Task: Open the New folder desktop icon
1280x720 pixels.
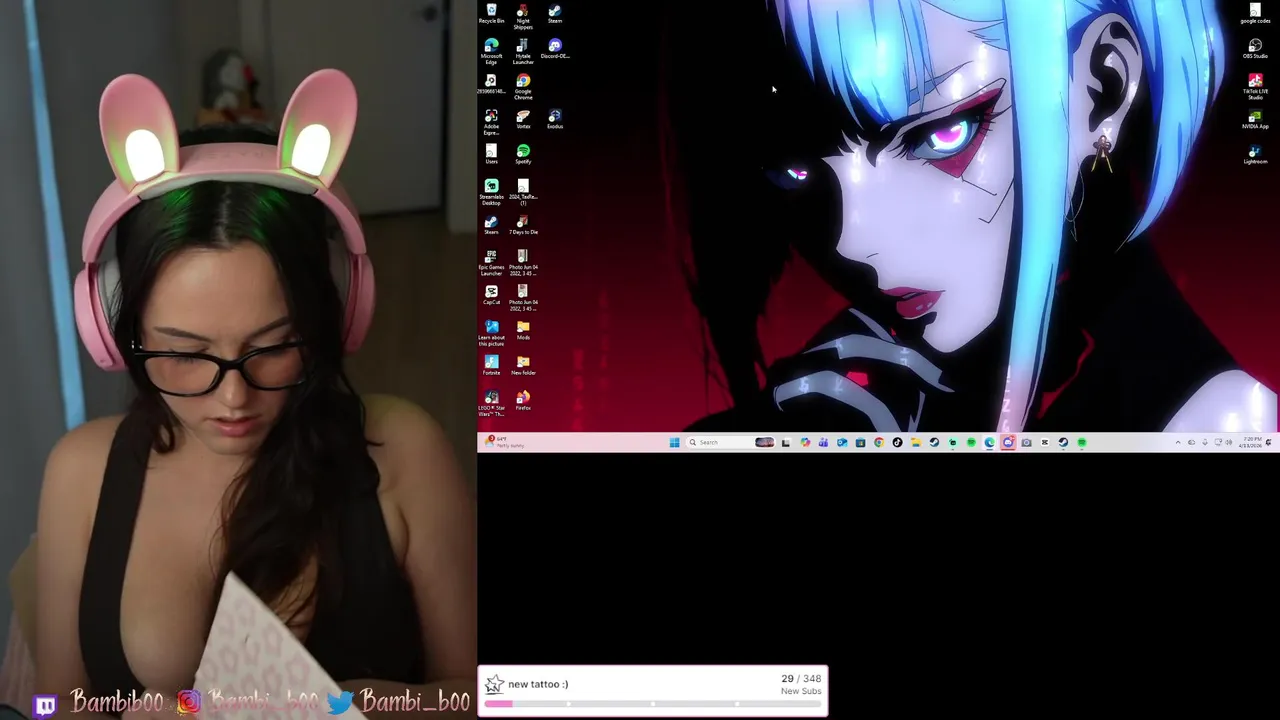Action: [x=523, y=364]
